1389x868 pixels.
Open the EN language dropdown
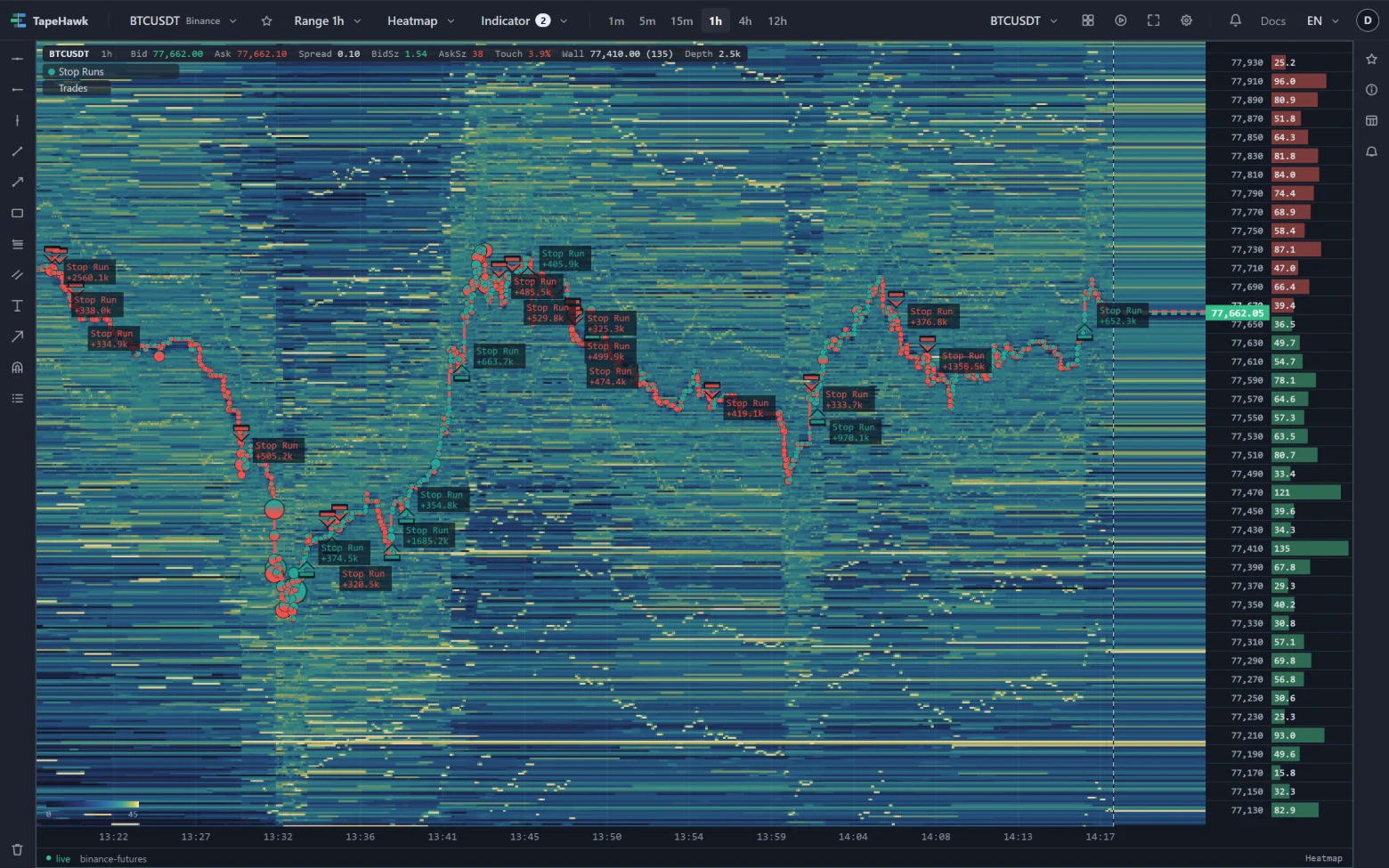[x=1322, y=20]
